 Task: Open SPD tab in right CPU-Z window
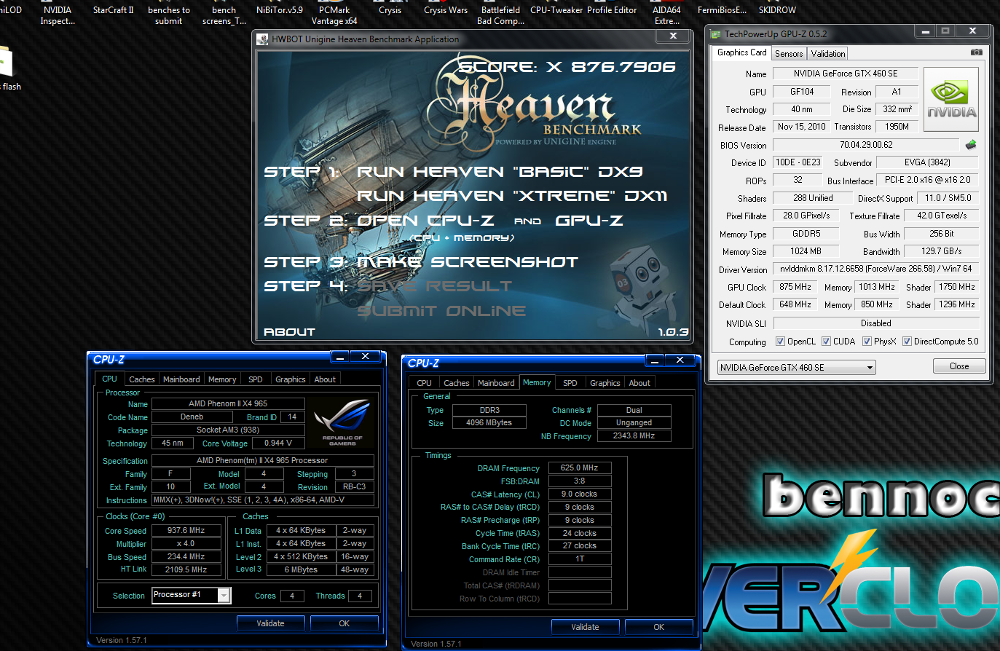570,383
